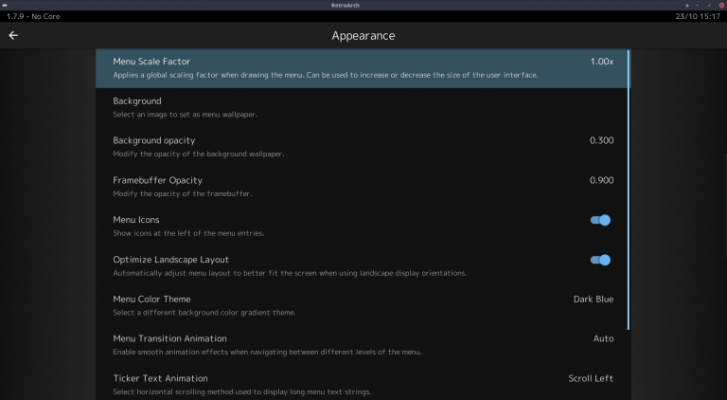Image resolution: width=727 pixels, height=400 pixels.
Task: Click the Appearance page title
Action: [363, 36]
